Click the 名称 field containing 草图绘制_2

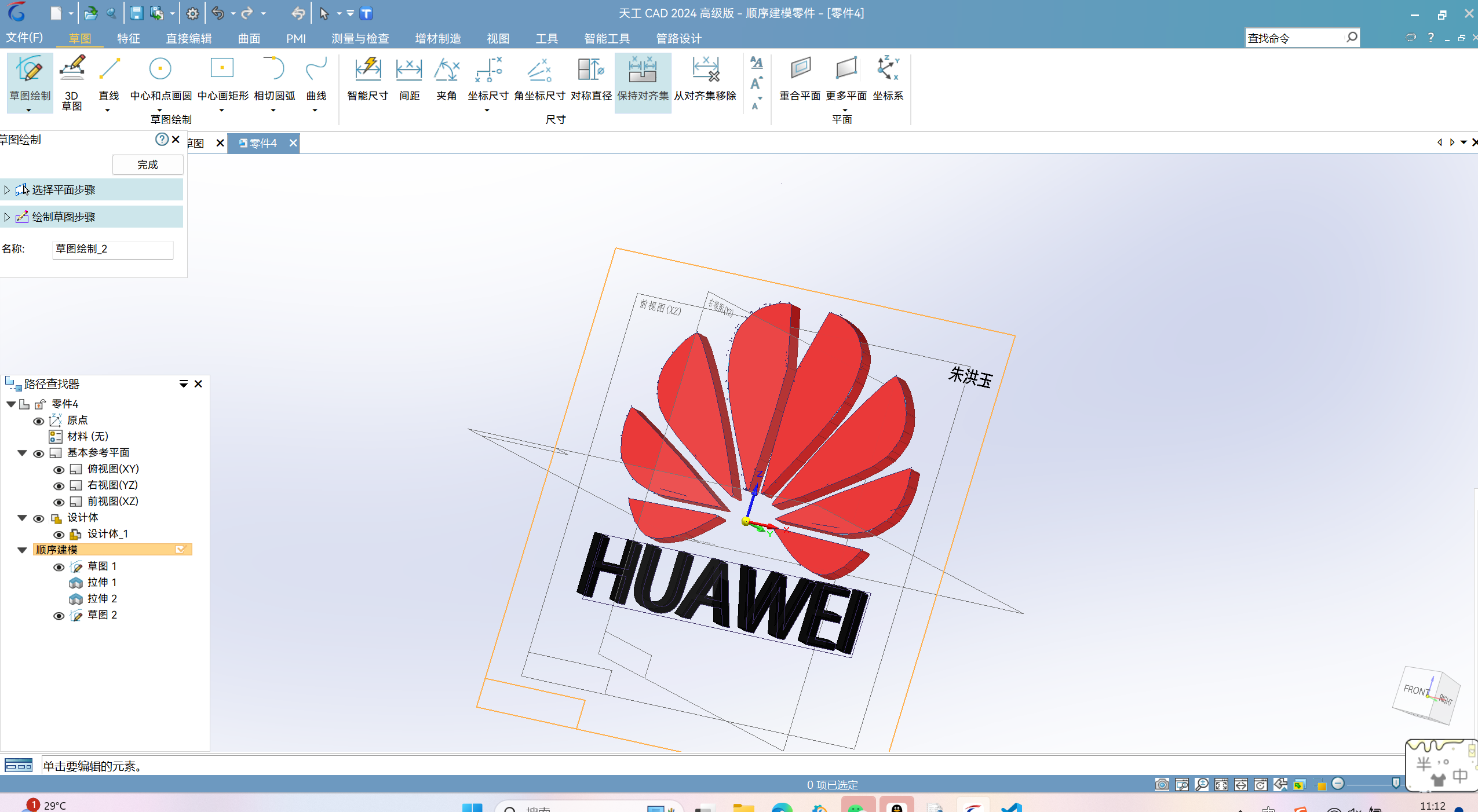(112, 249)
